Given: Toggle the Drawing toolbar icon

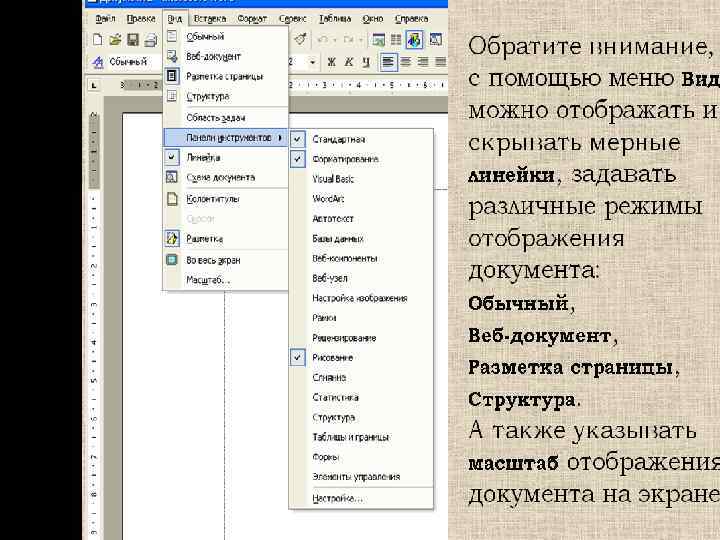Looking at the screenshot, I should point(414,40).
